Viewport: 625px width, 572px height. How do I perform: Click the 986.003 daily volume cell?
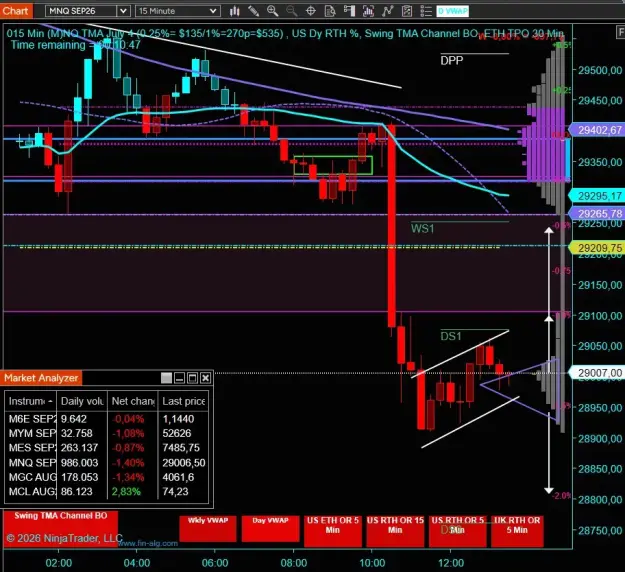(x=79, y=462)
